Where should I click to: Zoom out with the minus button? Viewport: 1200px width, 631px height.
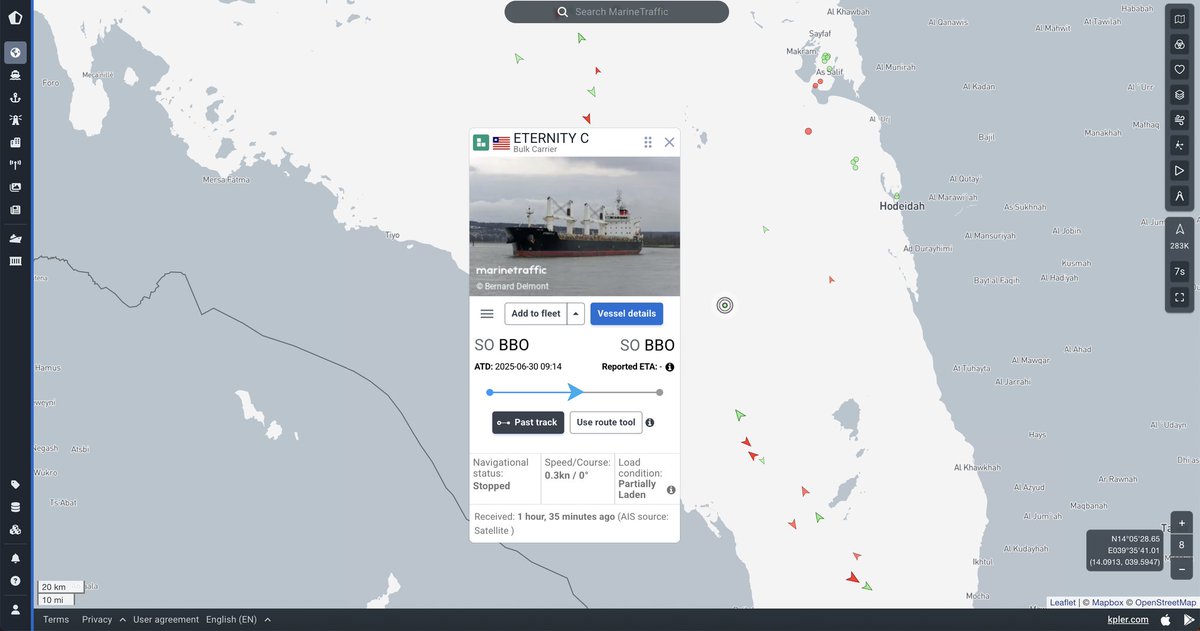tap(1181, 569)
